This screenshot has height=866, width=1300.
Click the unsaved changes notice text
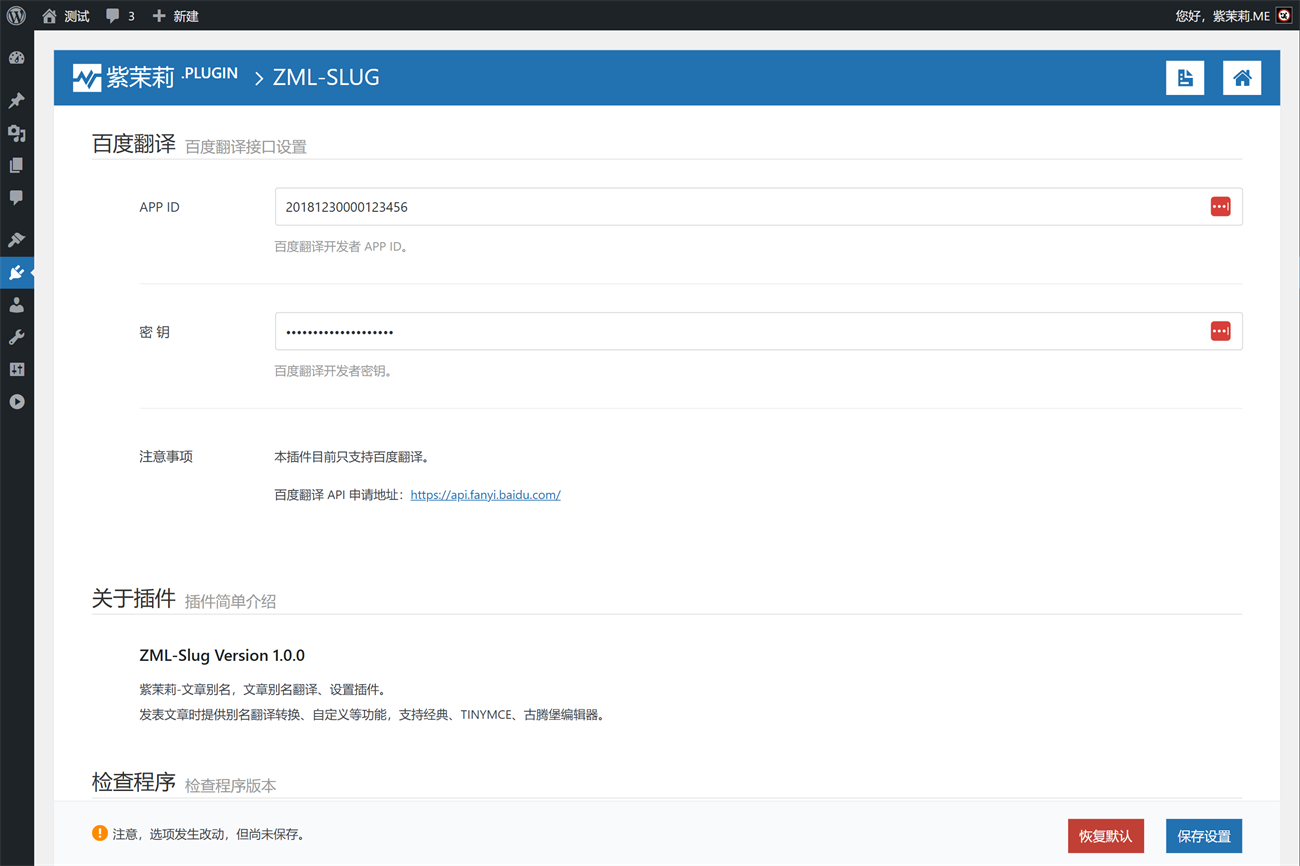click(208, 834)
